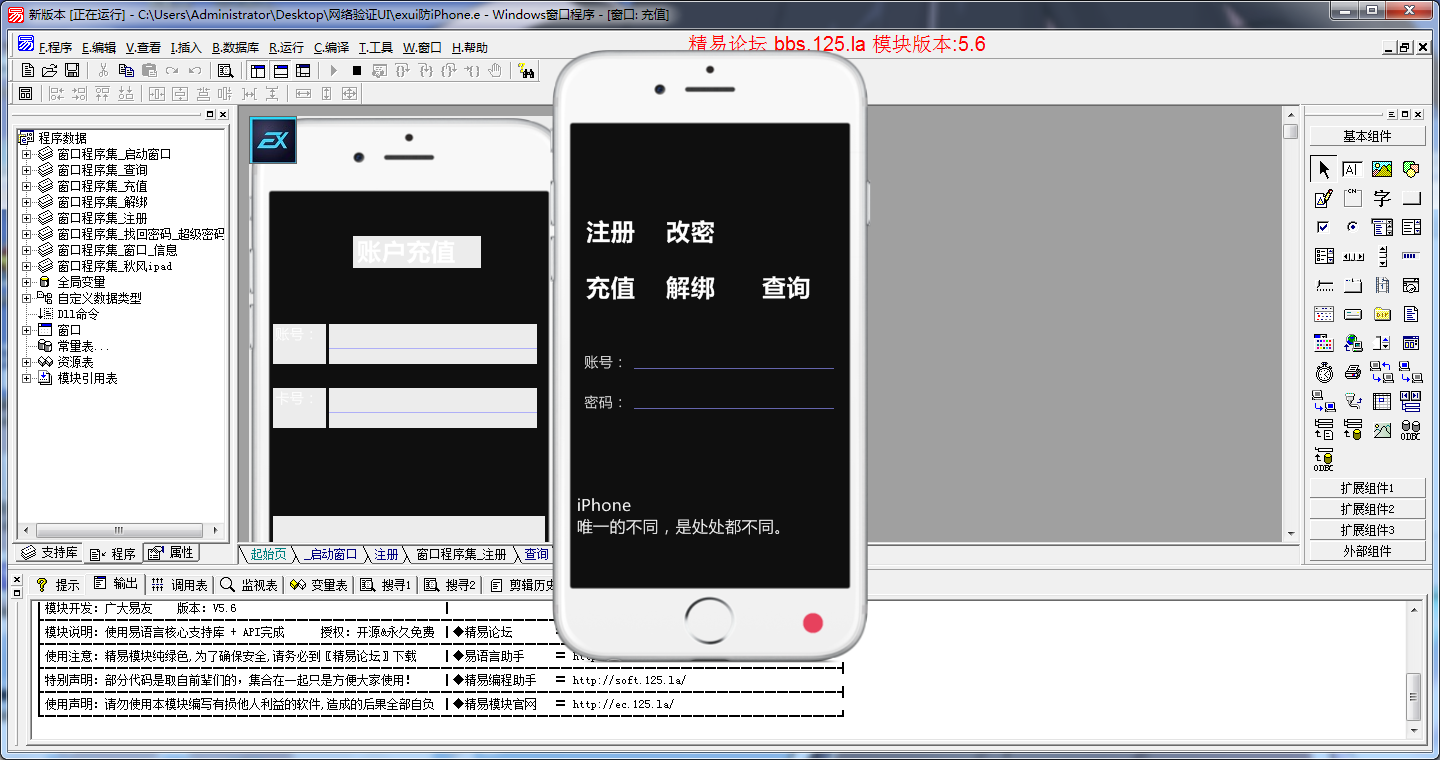This screenshot has width=1440, height=760.
Task: Switch to the 属性 panel tab
Action: coord(171,552)
